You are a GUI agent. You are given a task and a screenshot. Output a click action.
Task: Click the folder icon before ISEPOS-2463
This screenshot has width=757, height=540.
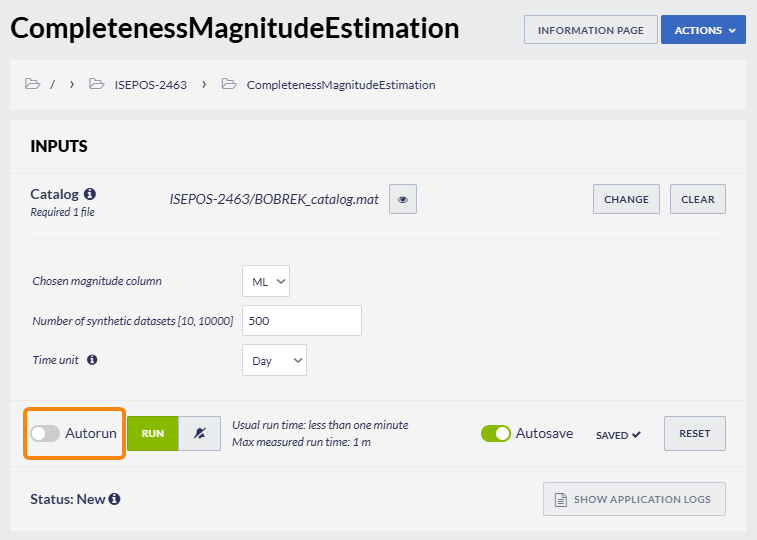[x=97, y=84]
